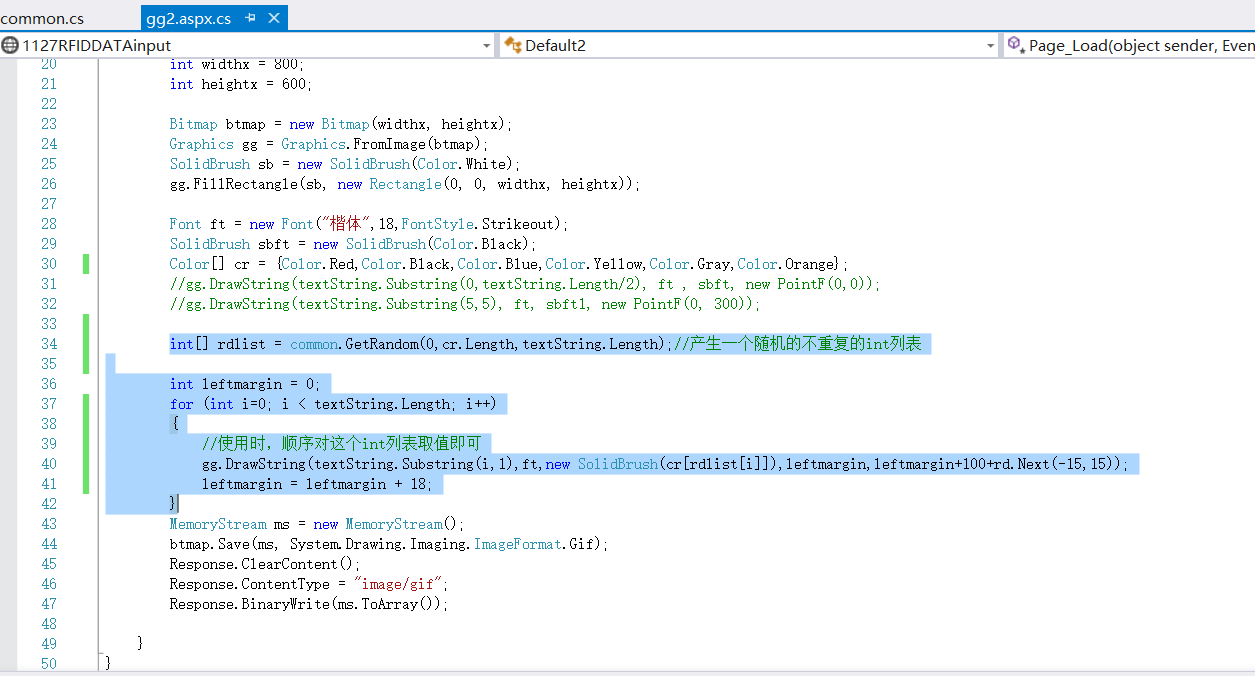Expand the arrow at the project combo's right end
This screenshot has height=676, width=1255.
(x=487, y=45)
